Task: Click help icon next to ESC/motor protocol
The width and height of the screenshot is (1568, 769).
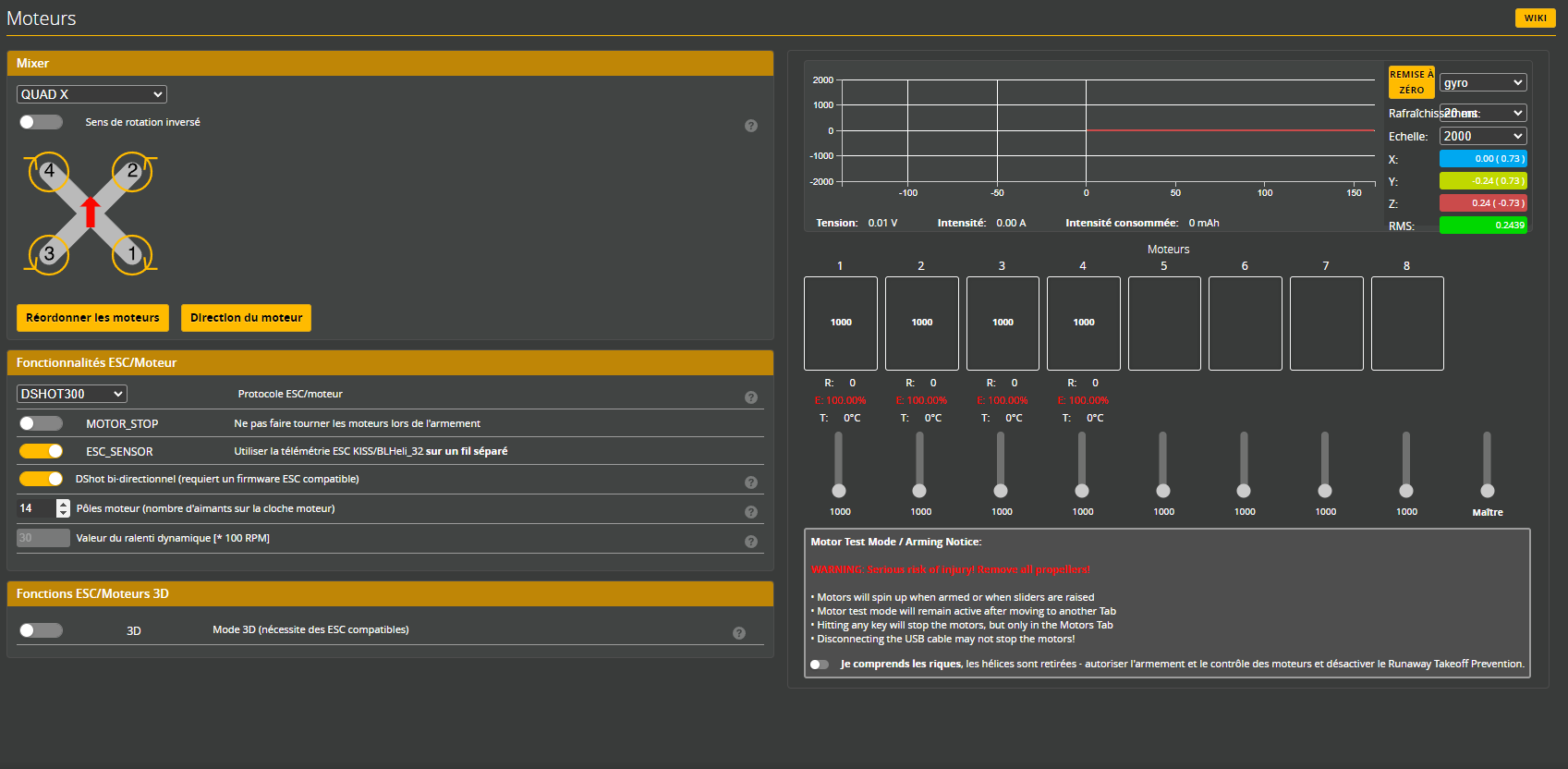Action: [750, 397]
